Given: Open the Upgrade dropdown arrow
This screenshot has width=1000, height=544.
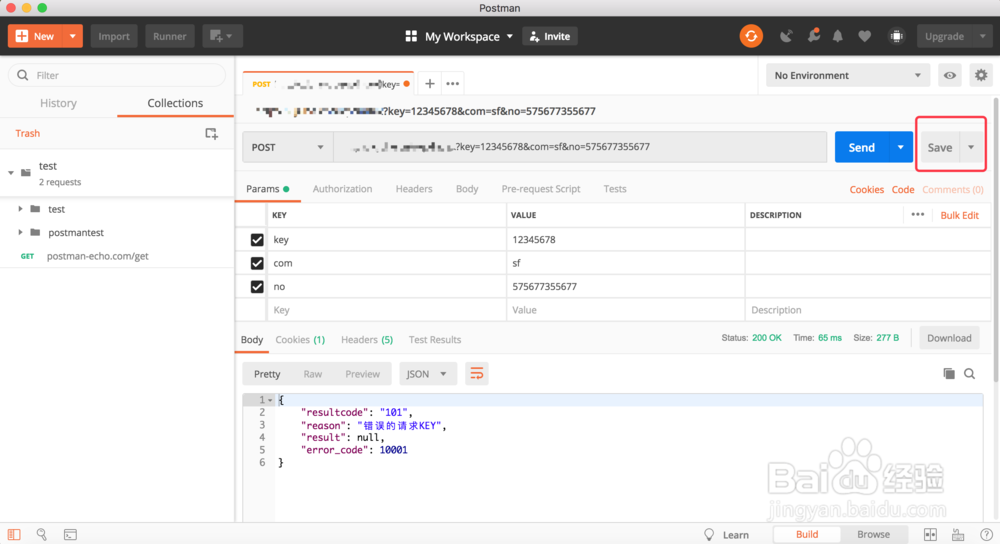Looking at the screenshot, I should [982, 36].
